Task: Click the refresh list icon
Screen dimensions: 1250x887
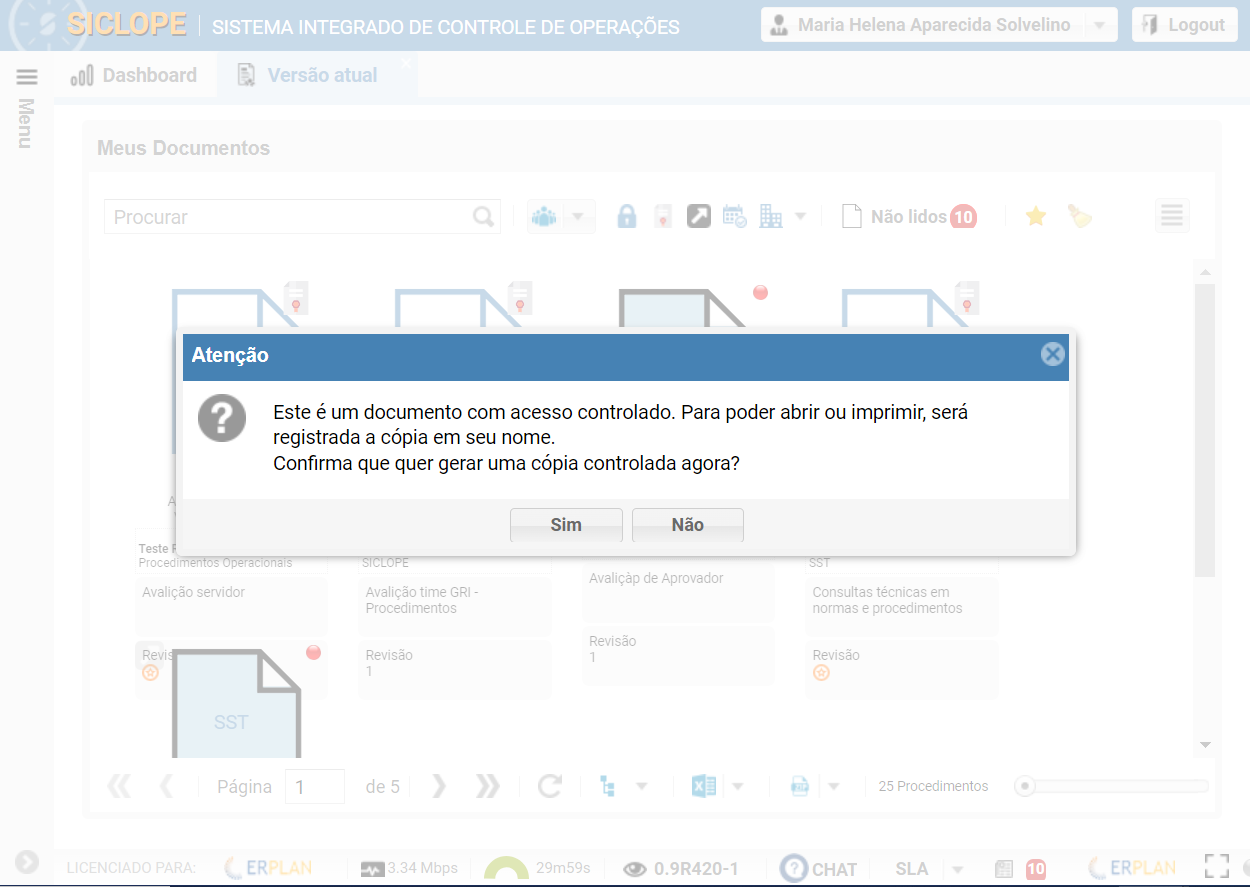Action: 550,787
